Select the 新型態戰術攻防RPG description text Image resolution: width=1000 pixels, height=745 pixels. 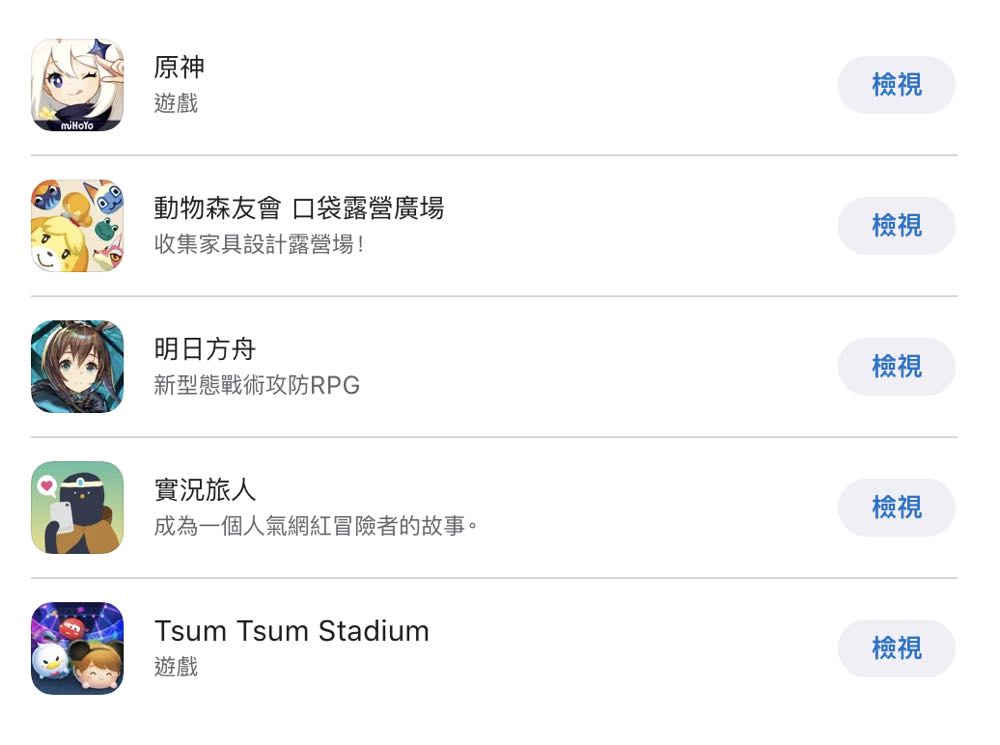coord(257,385)
